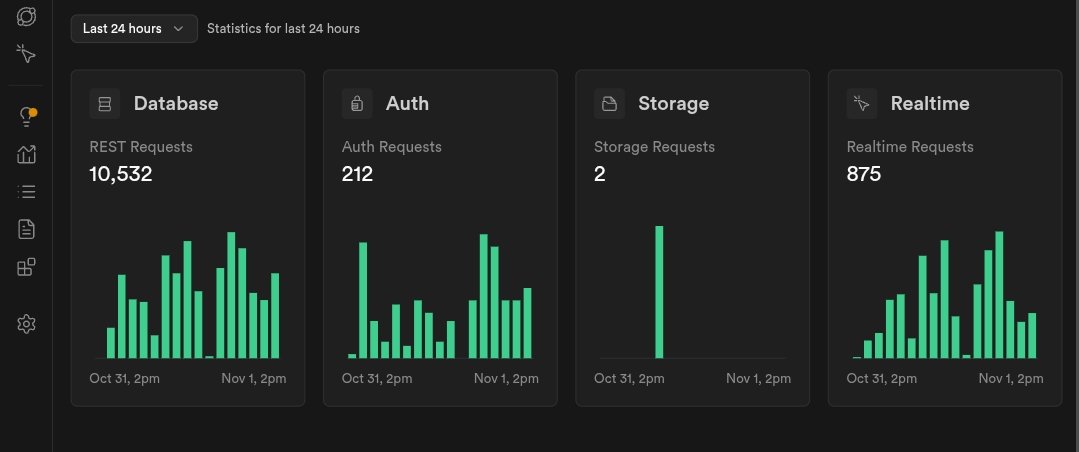Click the single bar in Storage chart

(x=659, y=292)
